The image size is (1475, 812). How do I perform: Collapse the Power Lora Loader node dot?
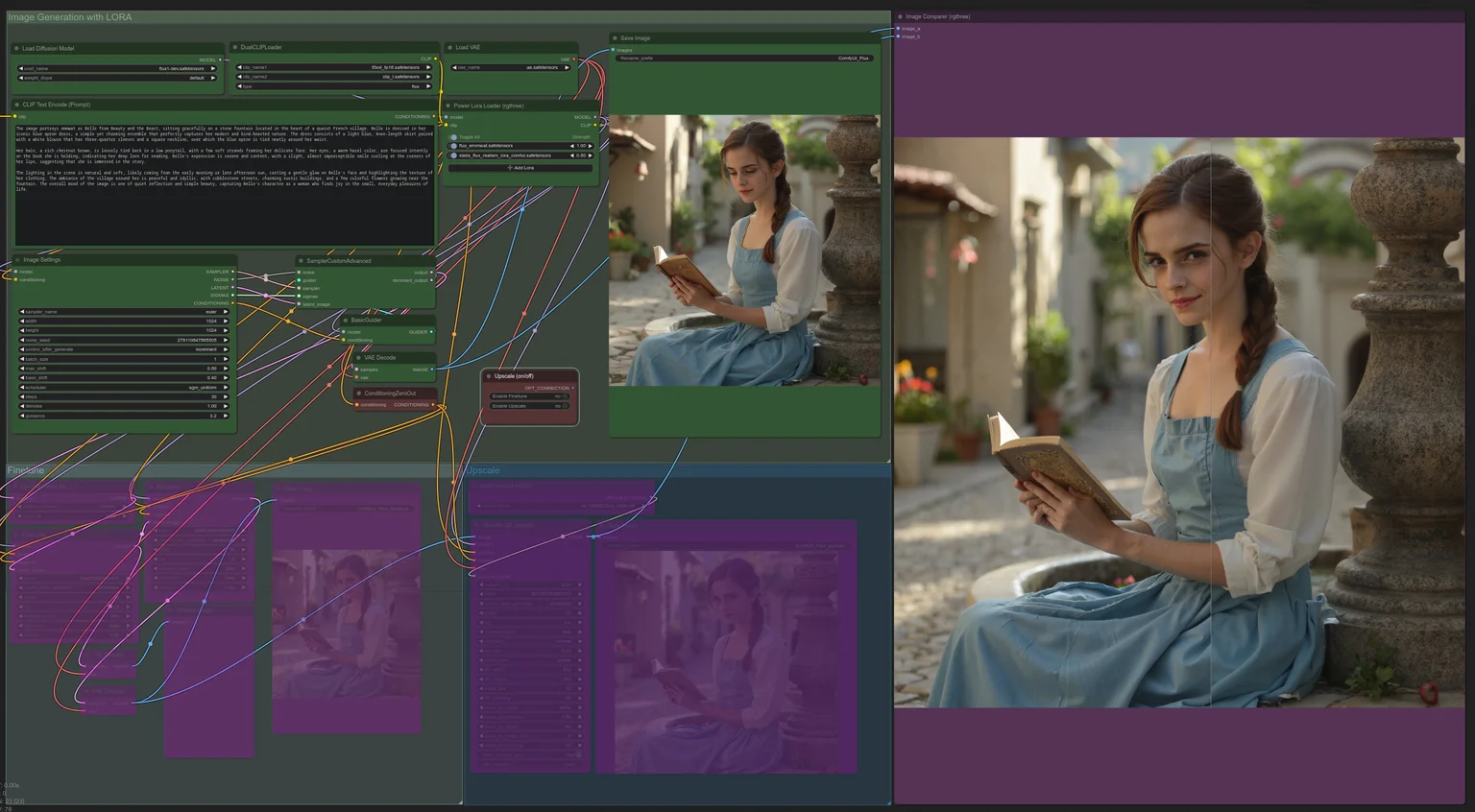click(x=448, y=106)
